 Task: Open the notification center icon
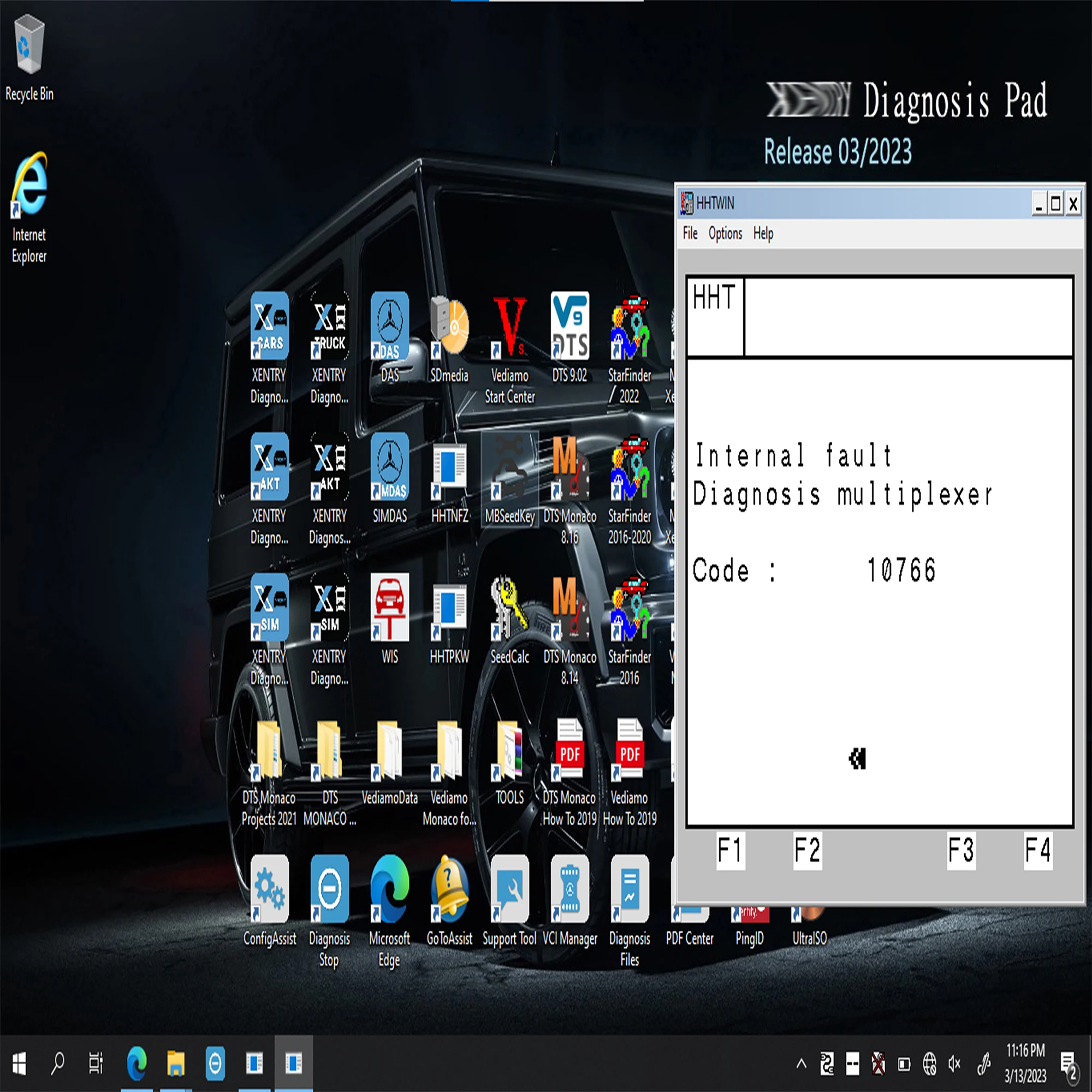tap(1070, 1065)
